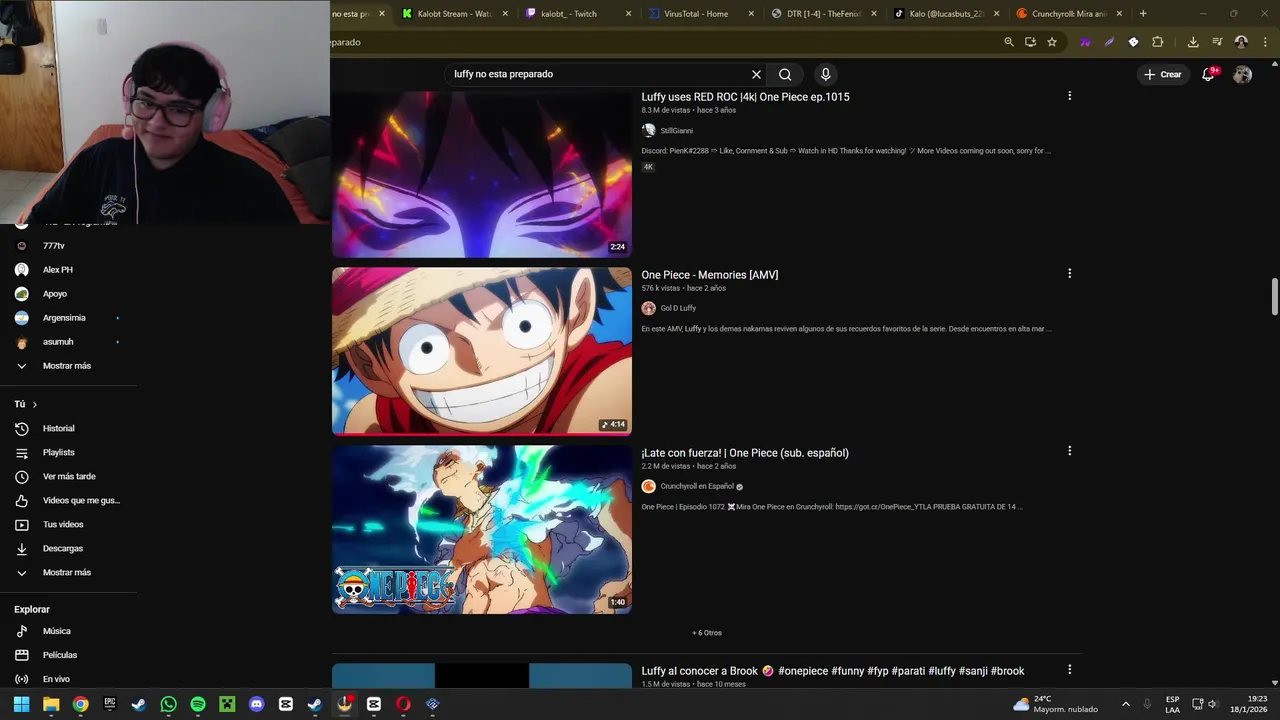Open Ver más tarde list
1280x720 pixels.
68,476
